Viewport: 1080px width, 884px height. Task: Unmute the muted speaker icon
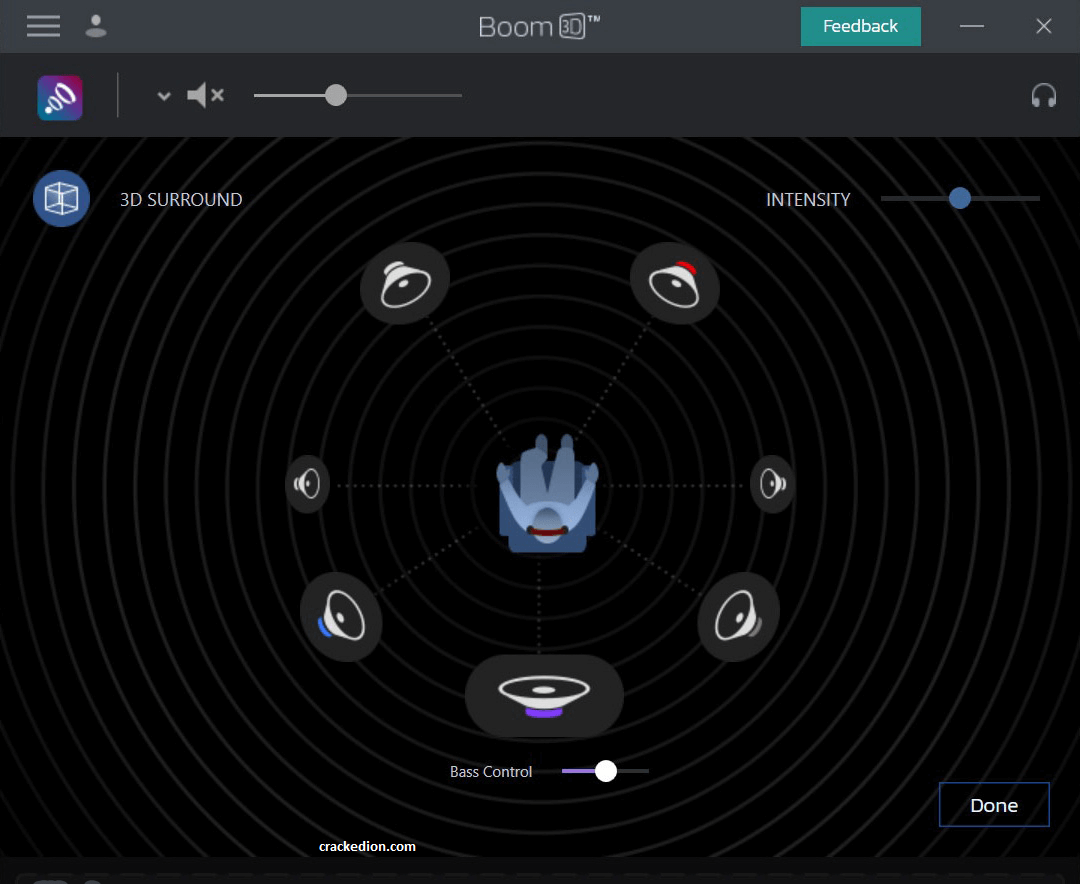[205, 95]
